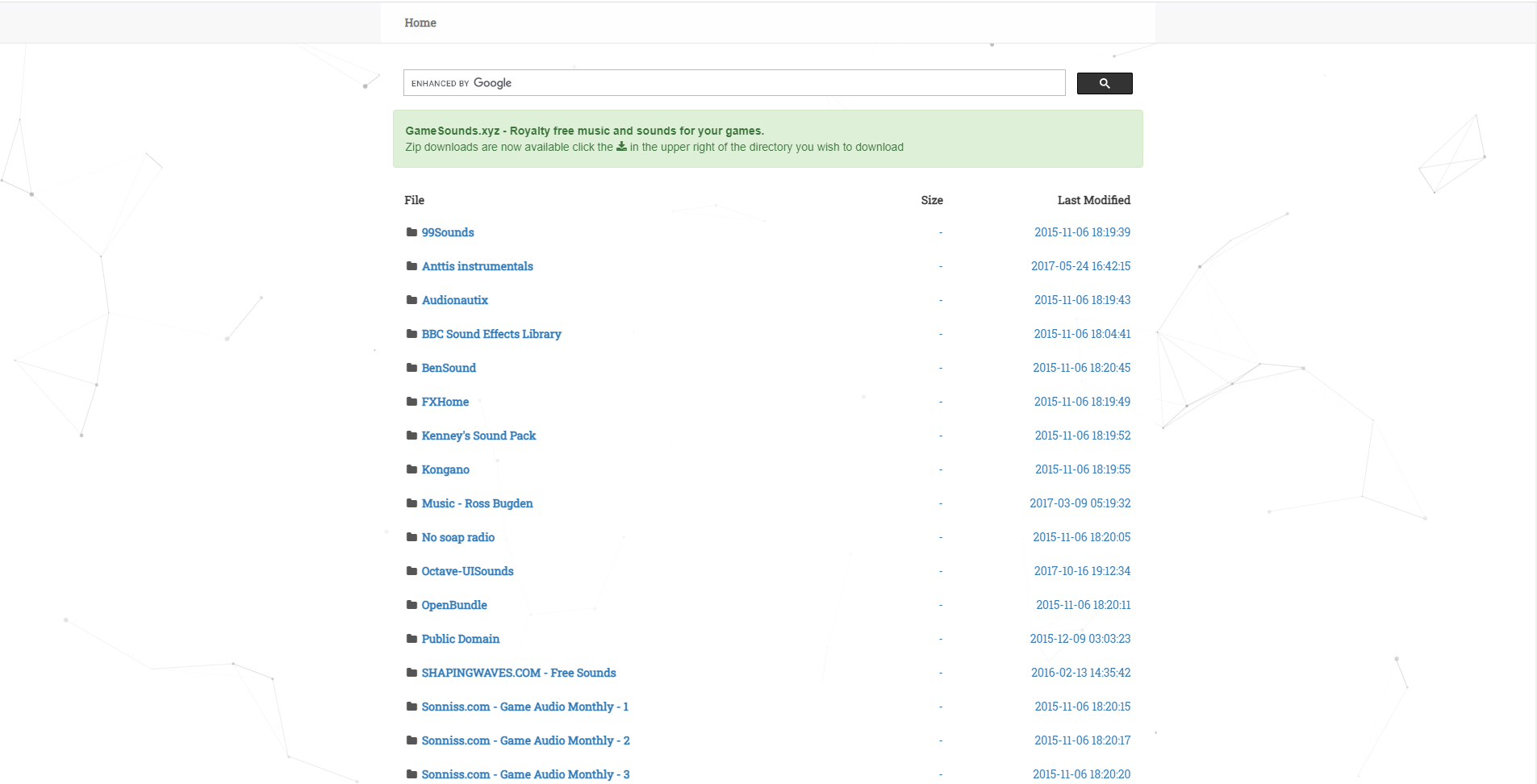Click the 99Sounds folder icon
The width and height of the screenshot is (1537, 784).
411,232
